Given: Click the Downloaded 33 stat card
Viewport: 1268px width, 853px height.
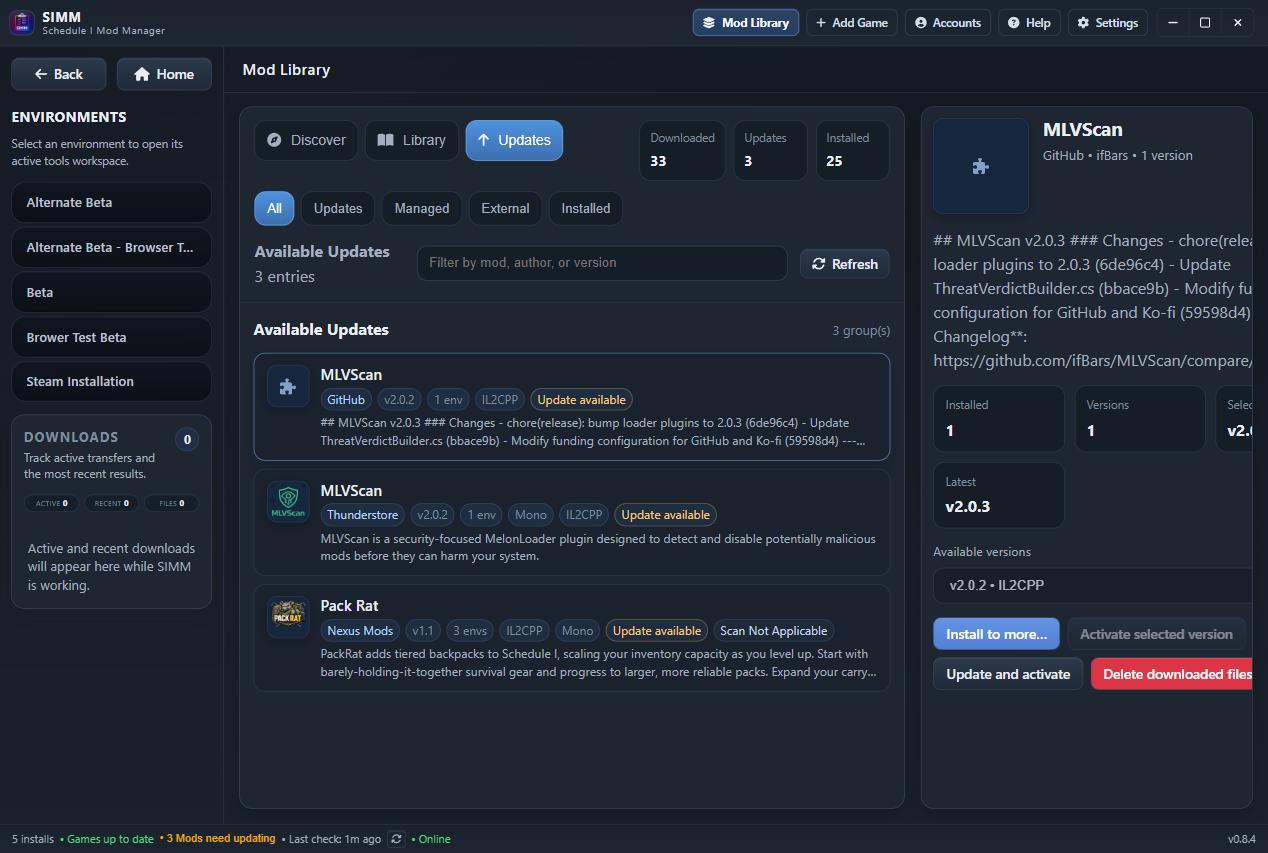Looking at the screenshot, I should click(682, 151).
